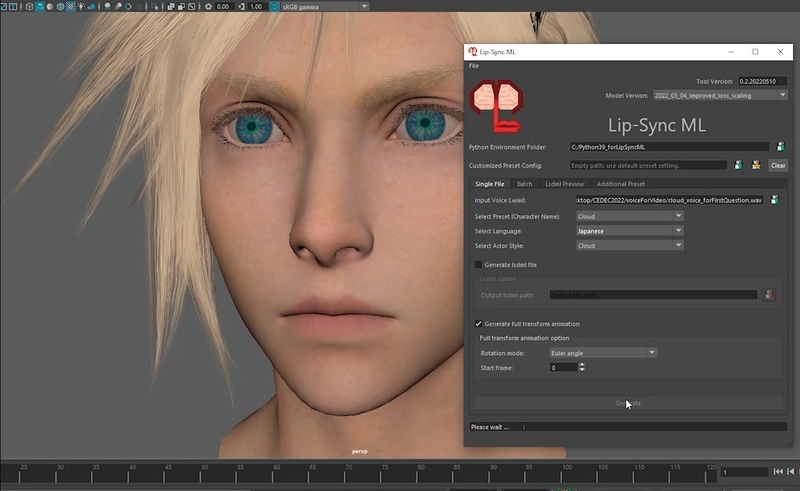Toggle X-ray active components icon
The image size is (800, 491).
[181, 7]
